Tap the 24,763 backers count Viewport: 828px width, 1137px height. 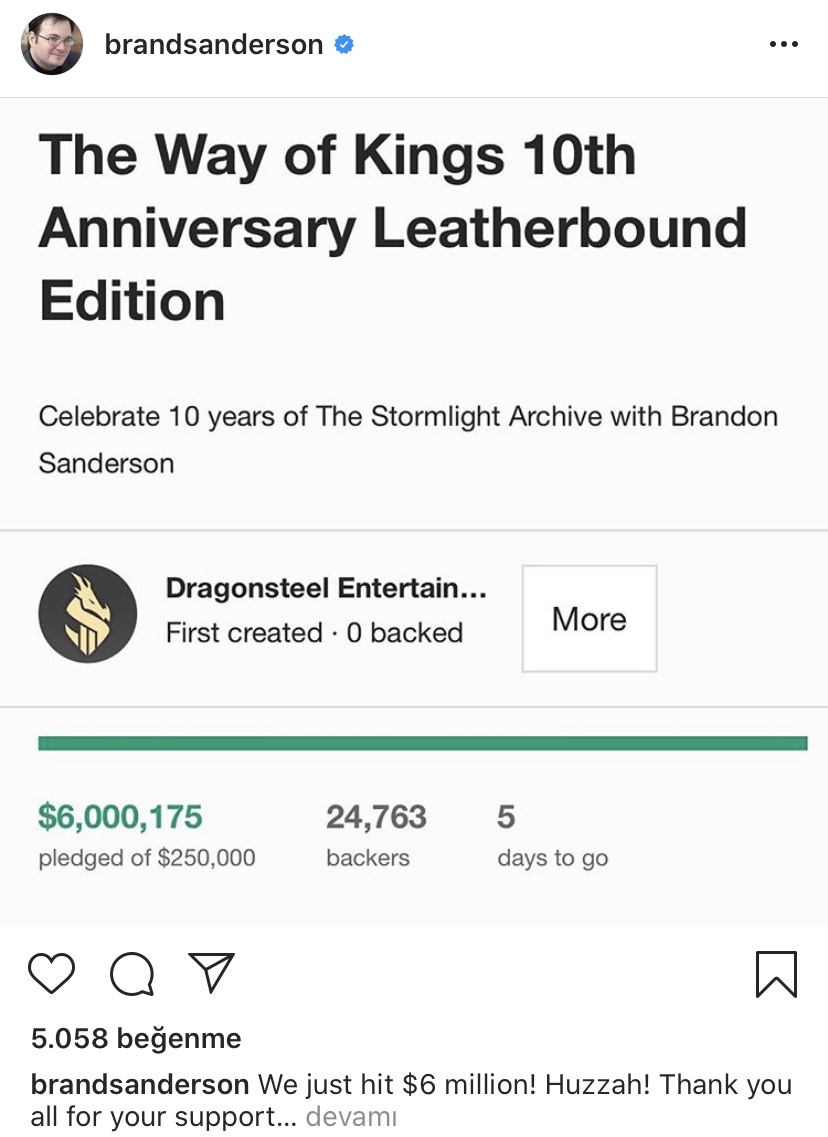tap(376, 817)
